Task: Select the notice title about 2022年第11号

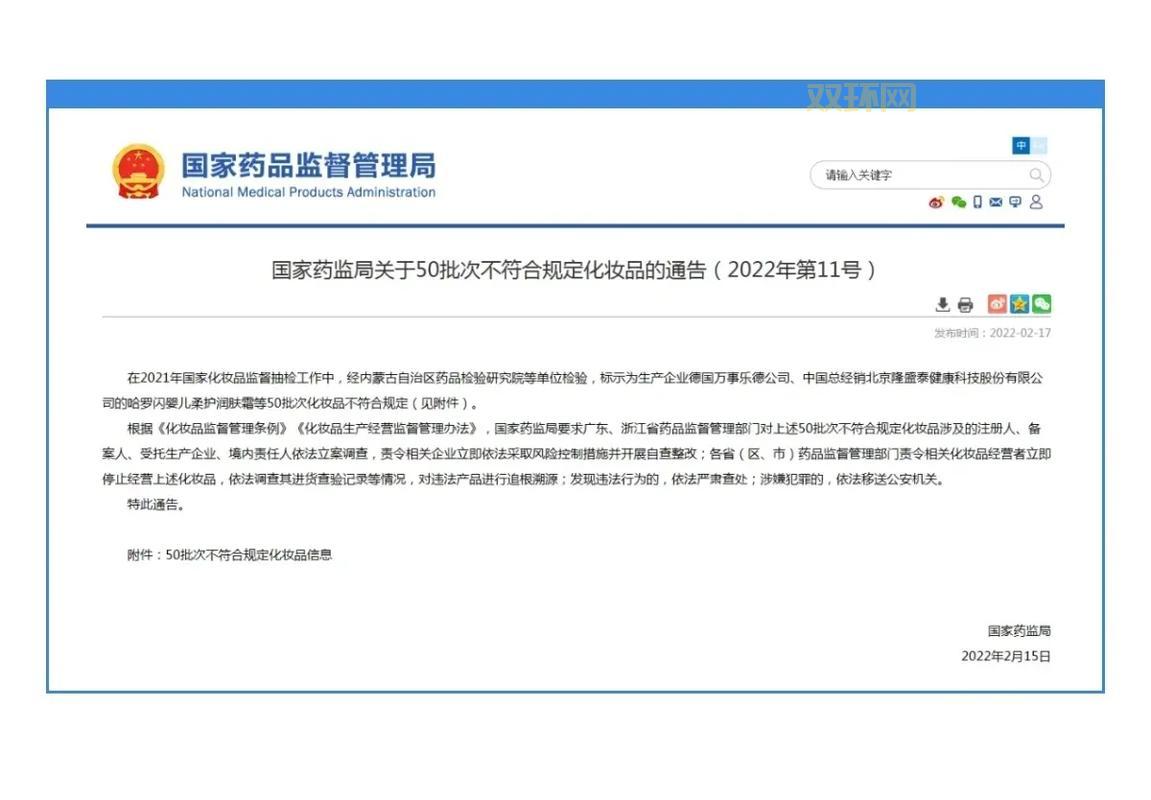Action: pos(575,268)
